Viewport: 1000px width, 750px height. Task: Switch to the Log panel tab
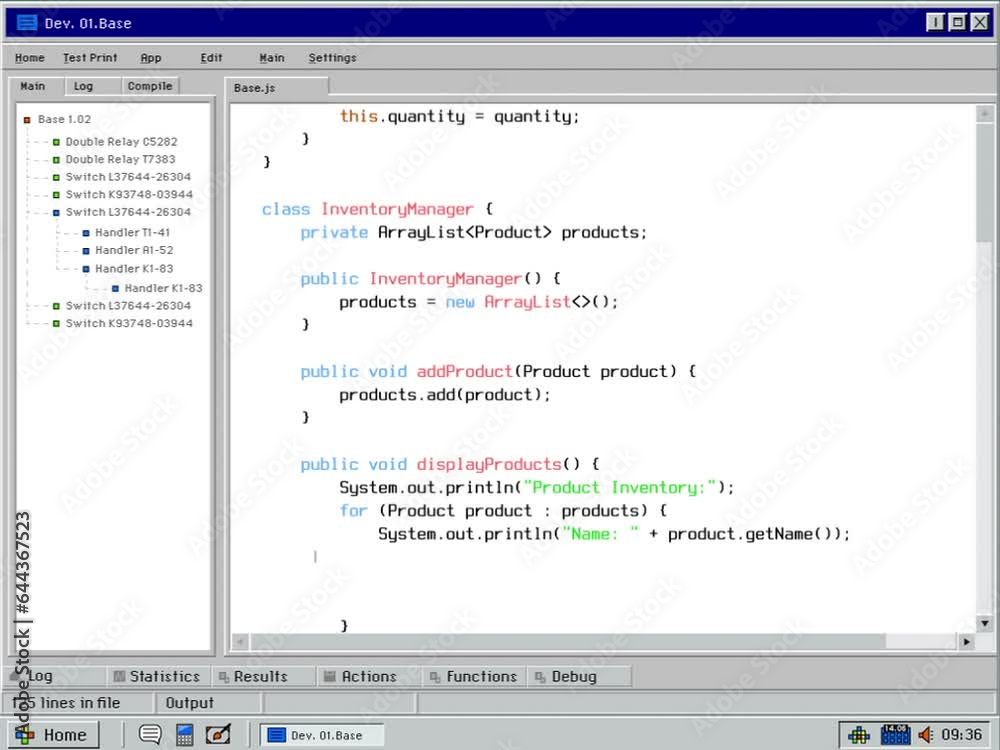click(83, 86)
